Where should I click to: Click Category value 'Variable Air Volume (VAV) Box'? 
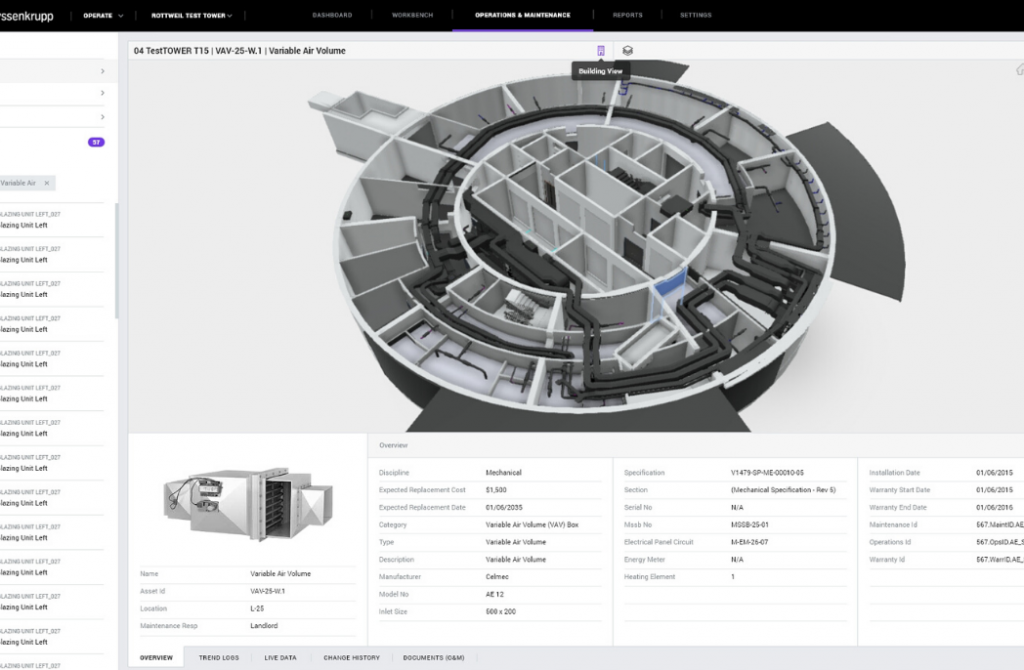[532, 525]
